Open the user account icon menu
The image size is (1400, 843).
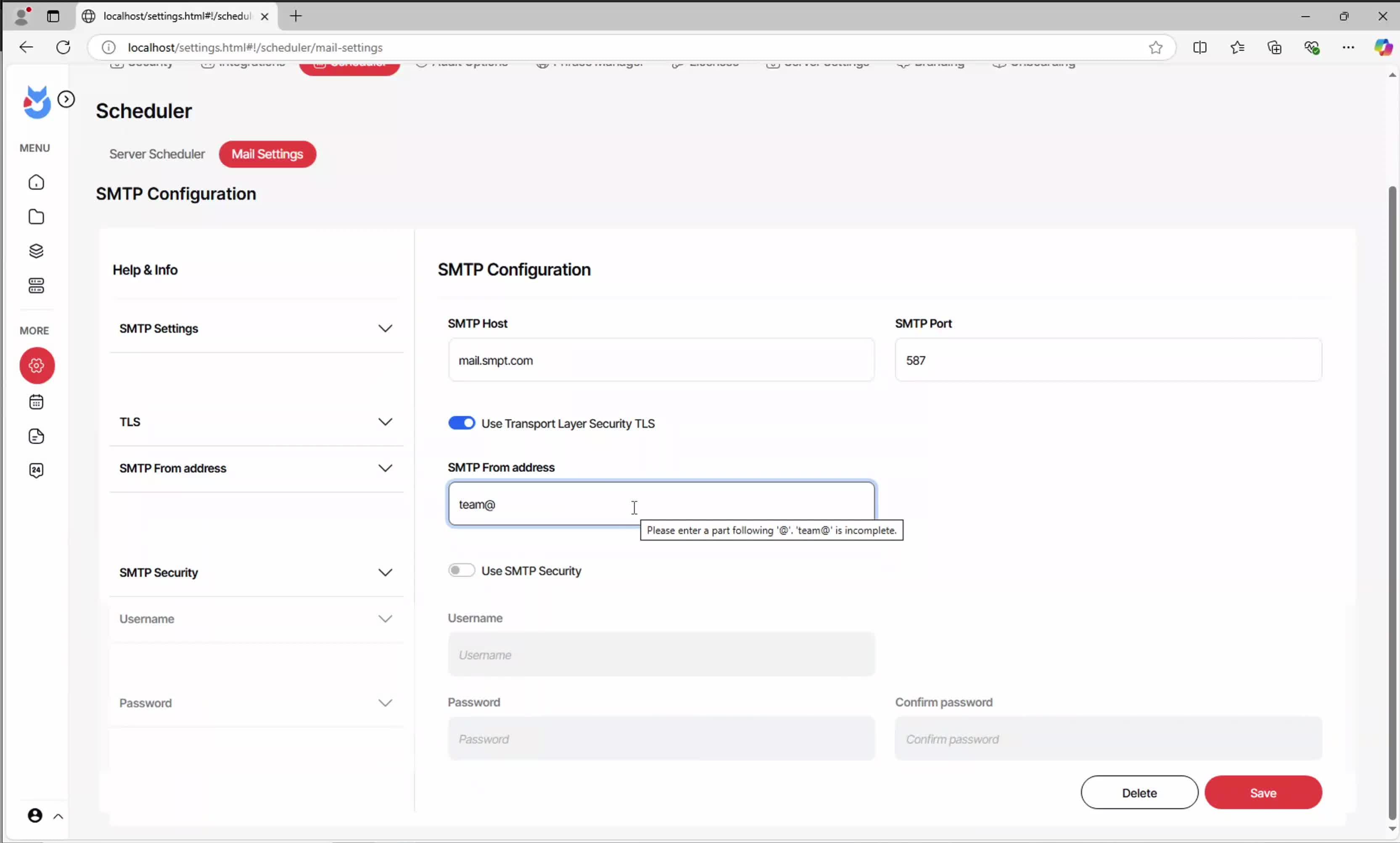click(x=35, y=816)
